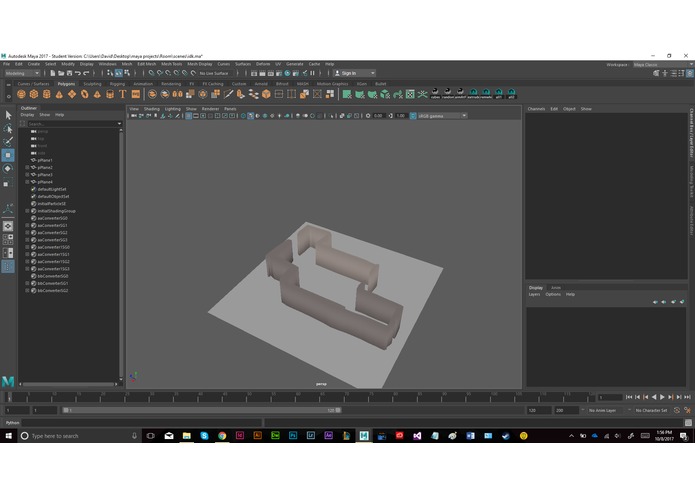This screenshot has width=695, height=494.
Task: Click the Outliner horizontal scrollbar
Action: [x=69, y=384]
